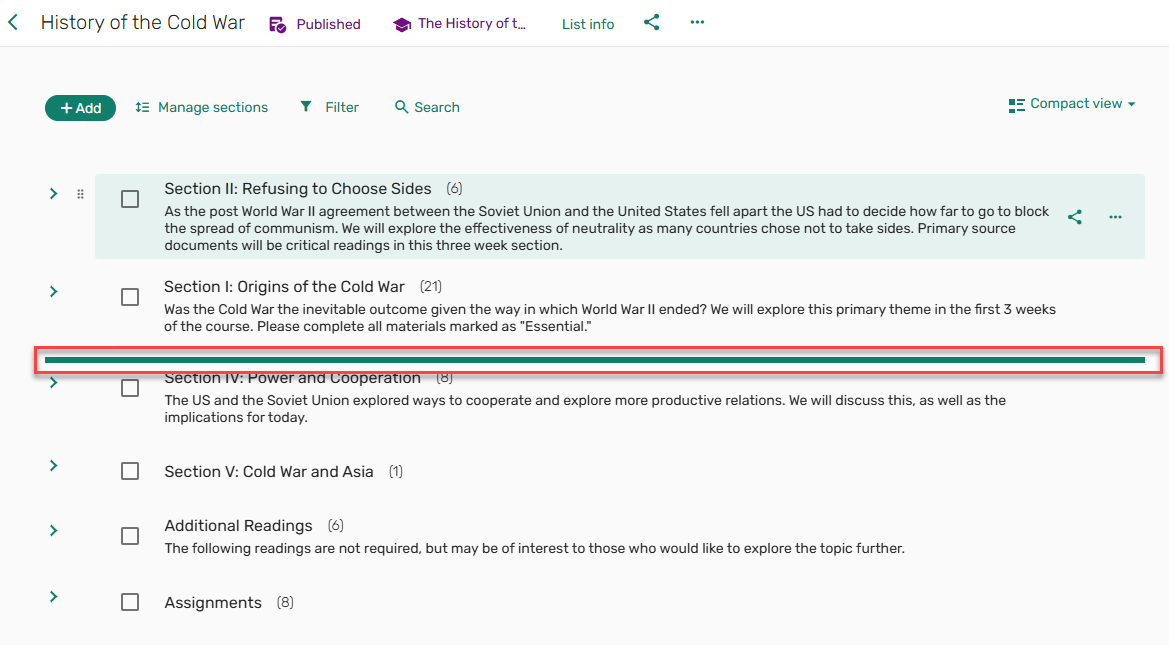Click the drag handle for Section II
Viewport: 1169px width, 645px height.
click(81, 195)
